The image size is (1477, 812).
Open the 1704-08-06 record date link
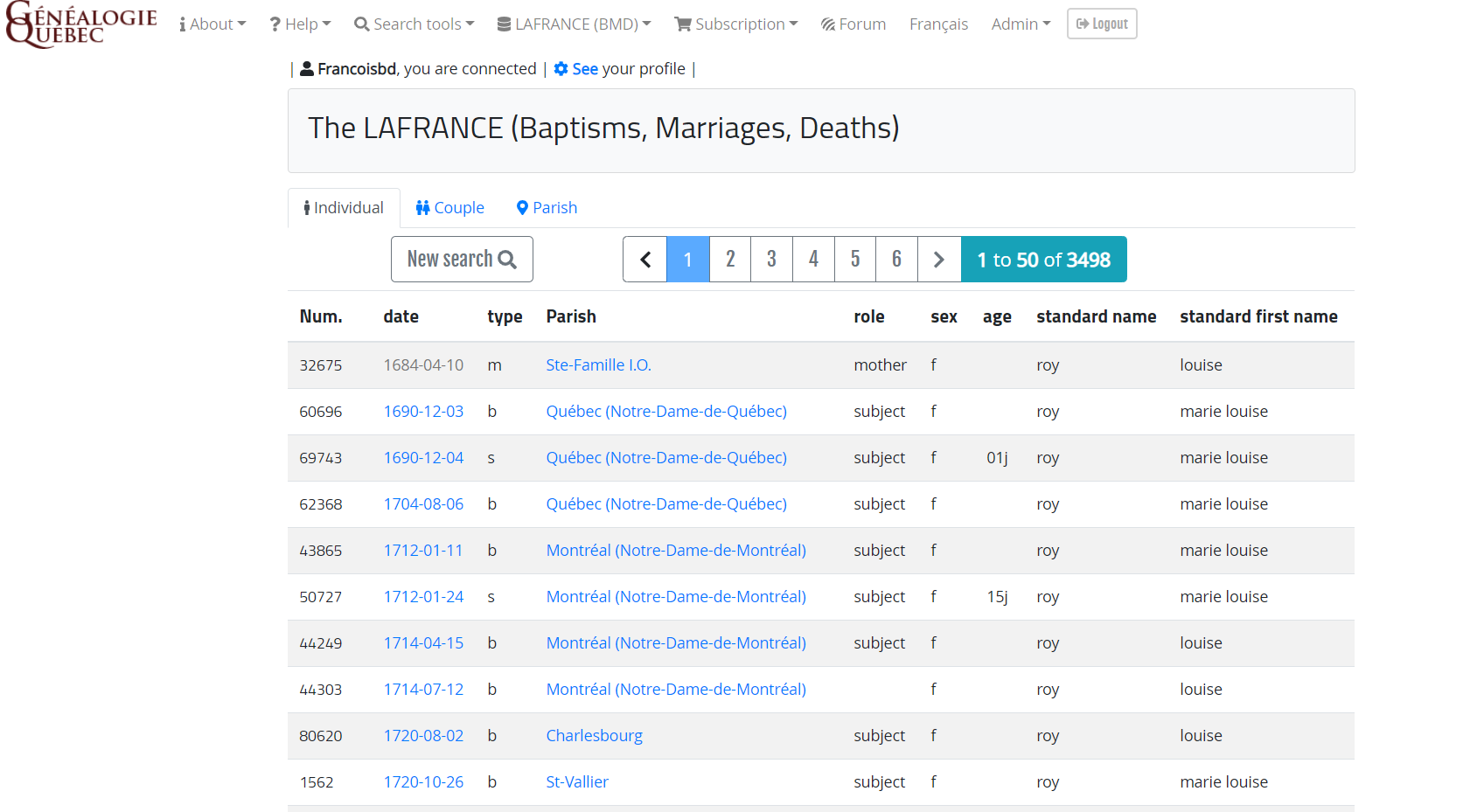(x=423, y=504)
